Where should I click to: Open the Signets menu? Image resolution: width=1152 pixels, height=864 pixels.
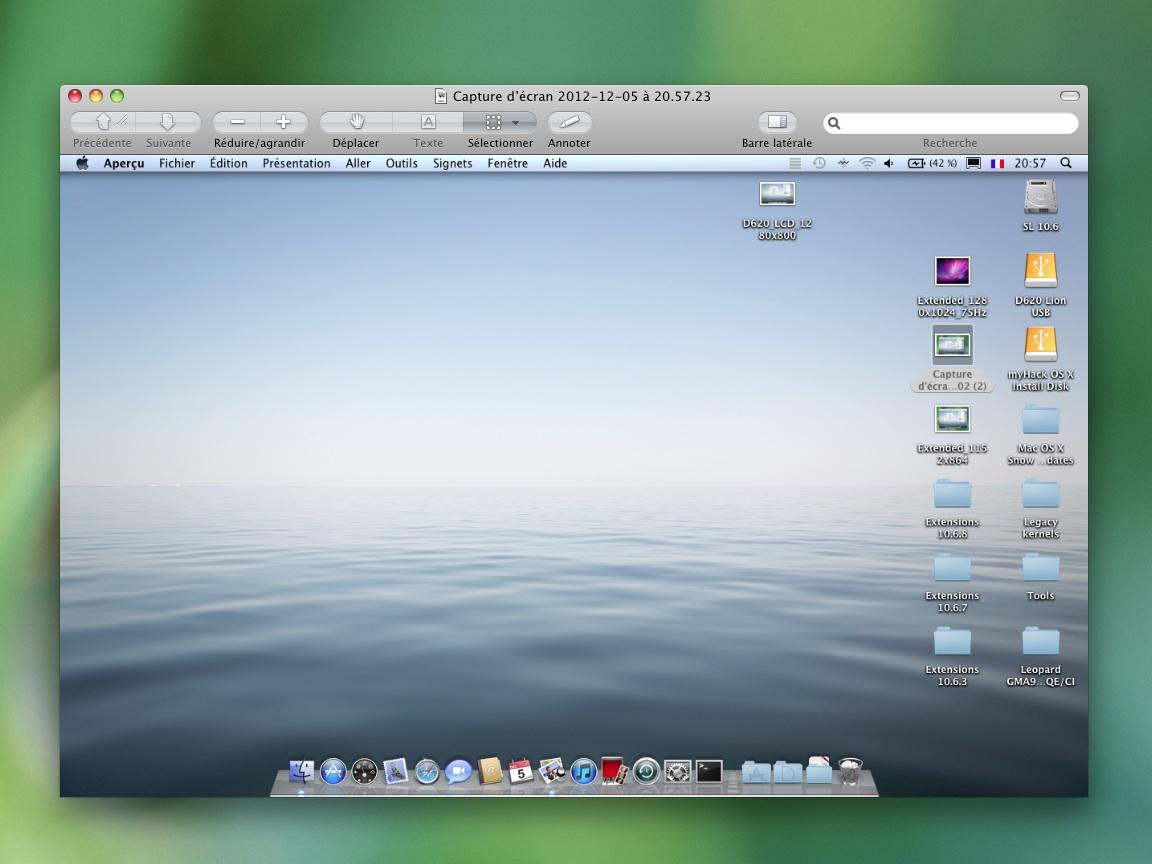[452, 163]
